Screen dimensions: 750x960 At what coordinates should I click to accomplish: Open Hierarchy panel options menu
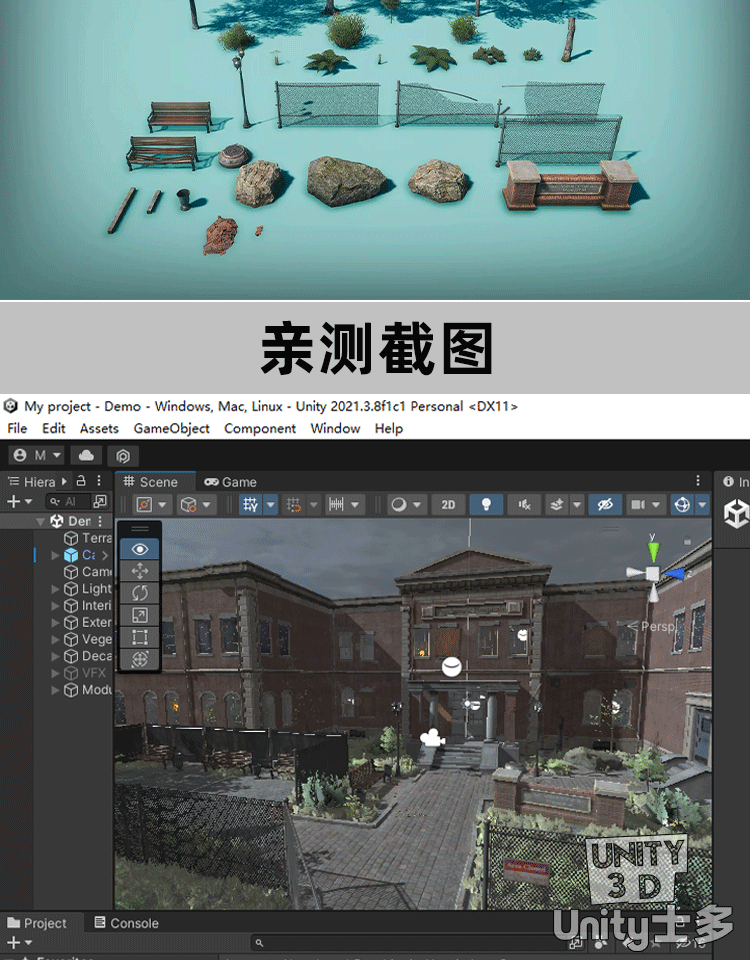tap(99, 481)
